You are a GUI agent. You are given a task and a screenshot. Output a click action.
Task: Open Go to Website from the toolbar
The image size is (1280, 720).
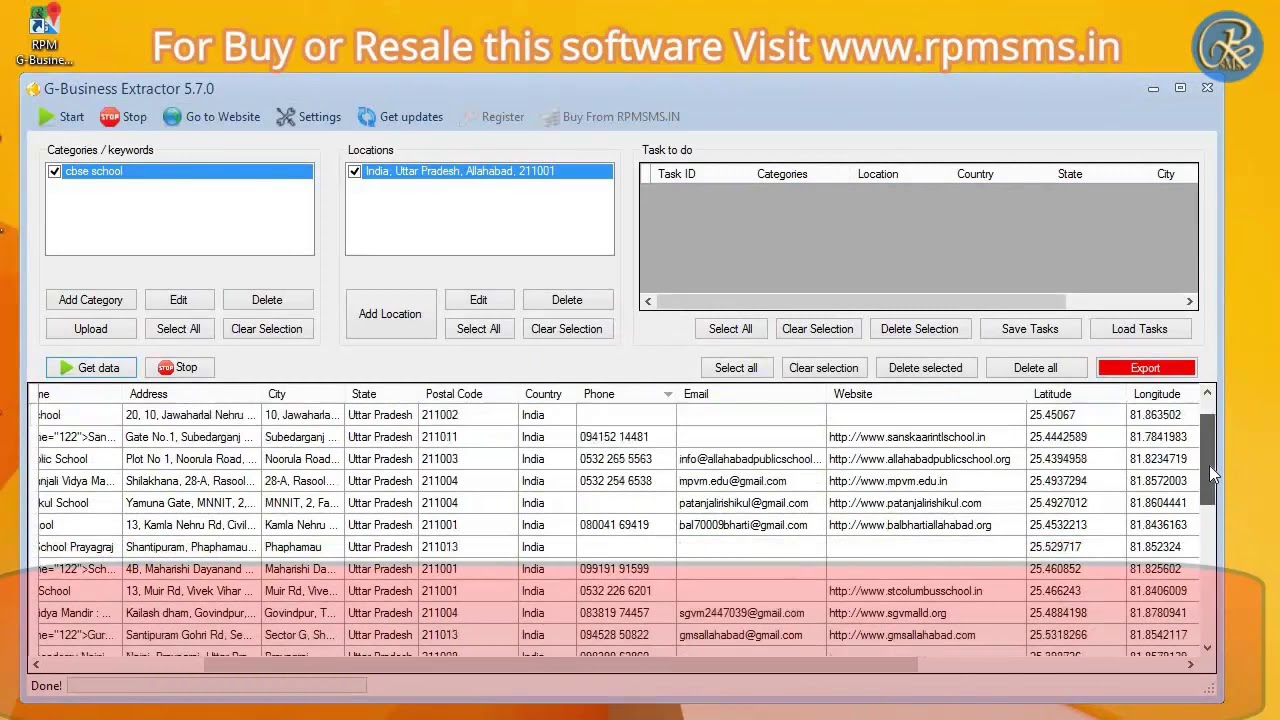click(x=211, y=117)
